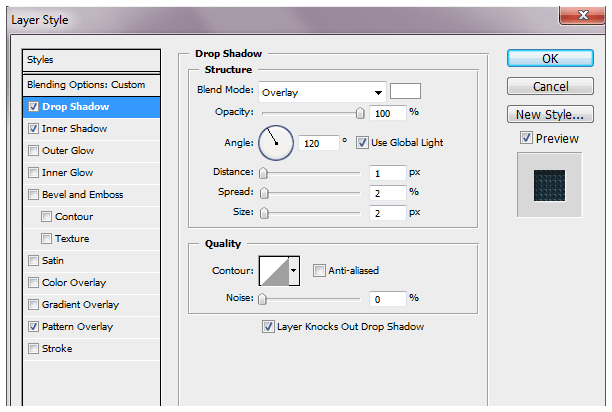Open Blending Options: Custom section
The image size is (612, 412).
[86, 85]
